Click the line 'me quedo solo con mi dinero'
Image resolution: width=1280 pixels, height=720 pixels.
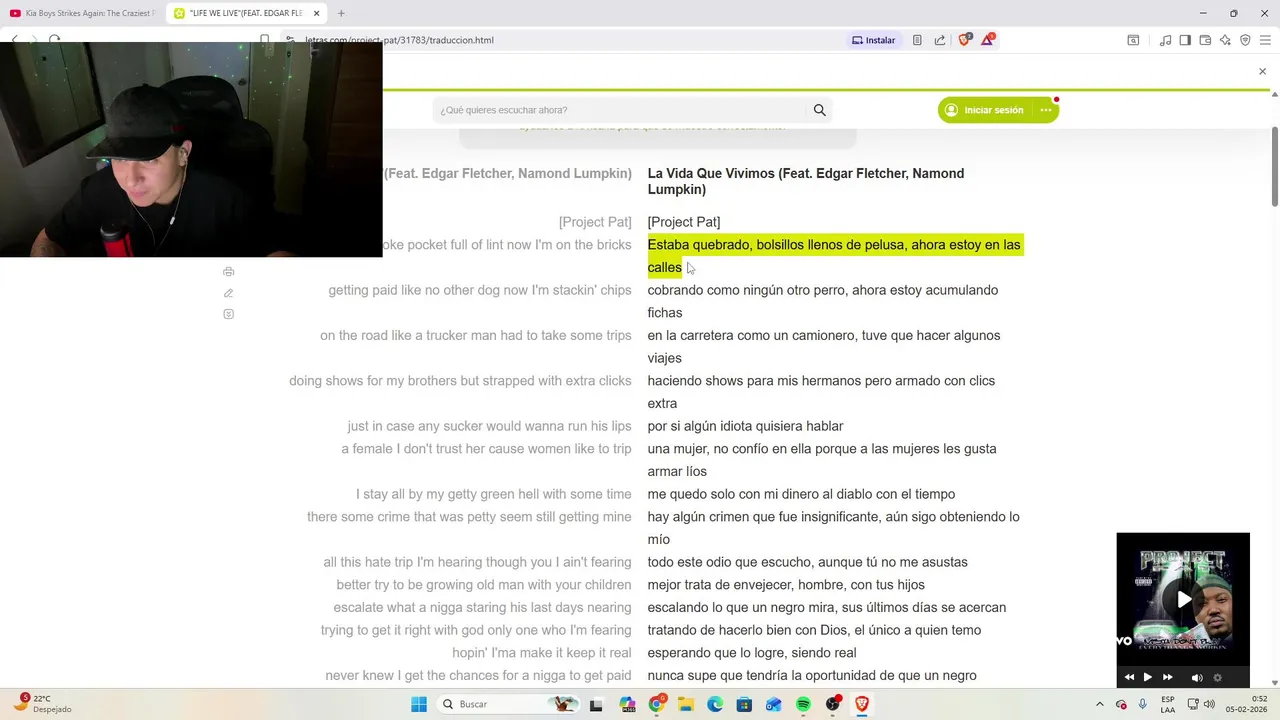coord(801,494)
